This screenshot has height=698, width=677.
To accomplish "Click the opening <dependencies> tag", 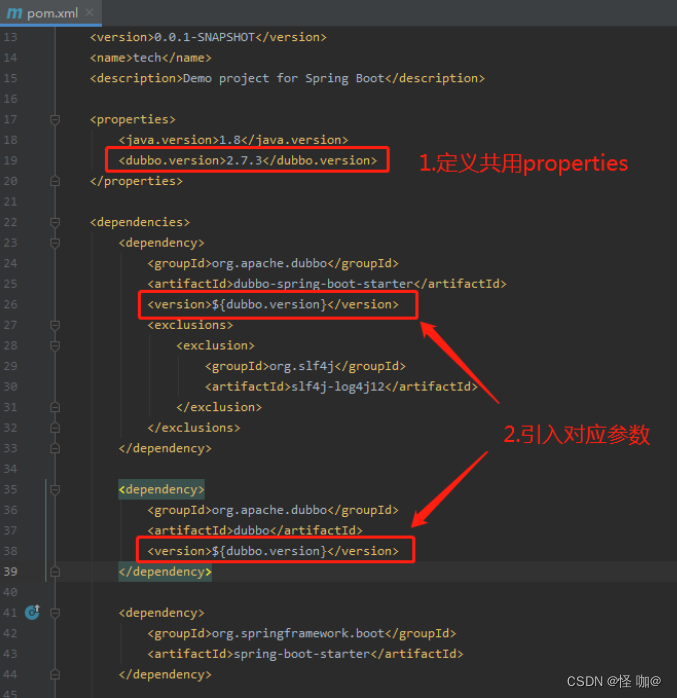I will tap(140, 222).
